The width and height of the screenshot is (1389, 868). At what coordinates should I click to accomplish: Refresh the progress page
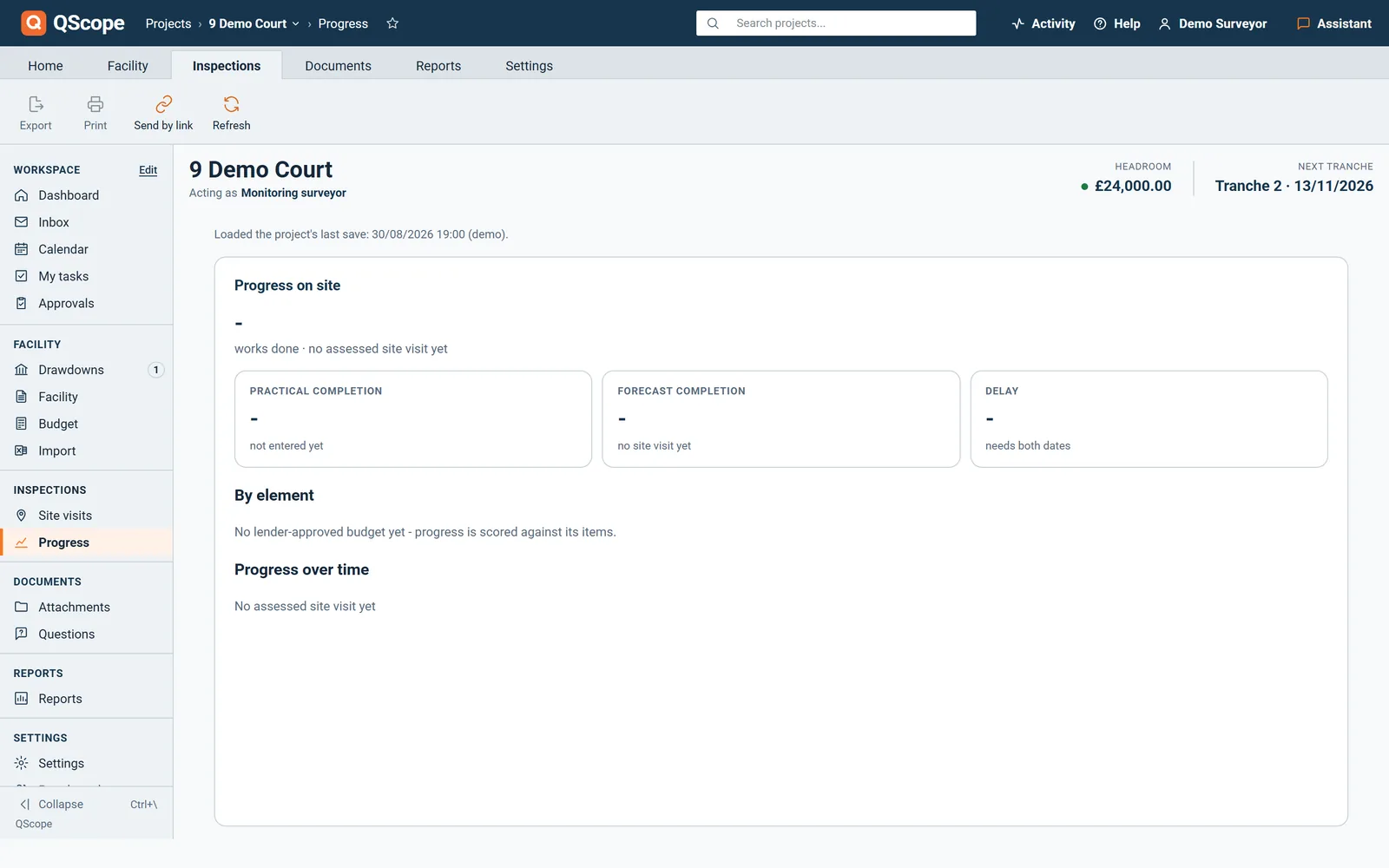coord(231,114)
